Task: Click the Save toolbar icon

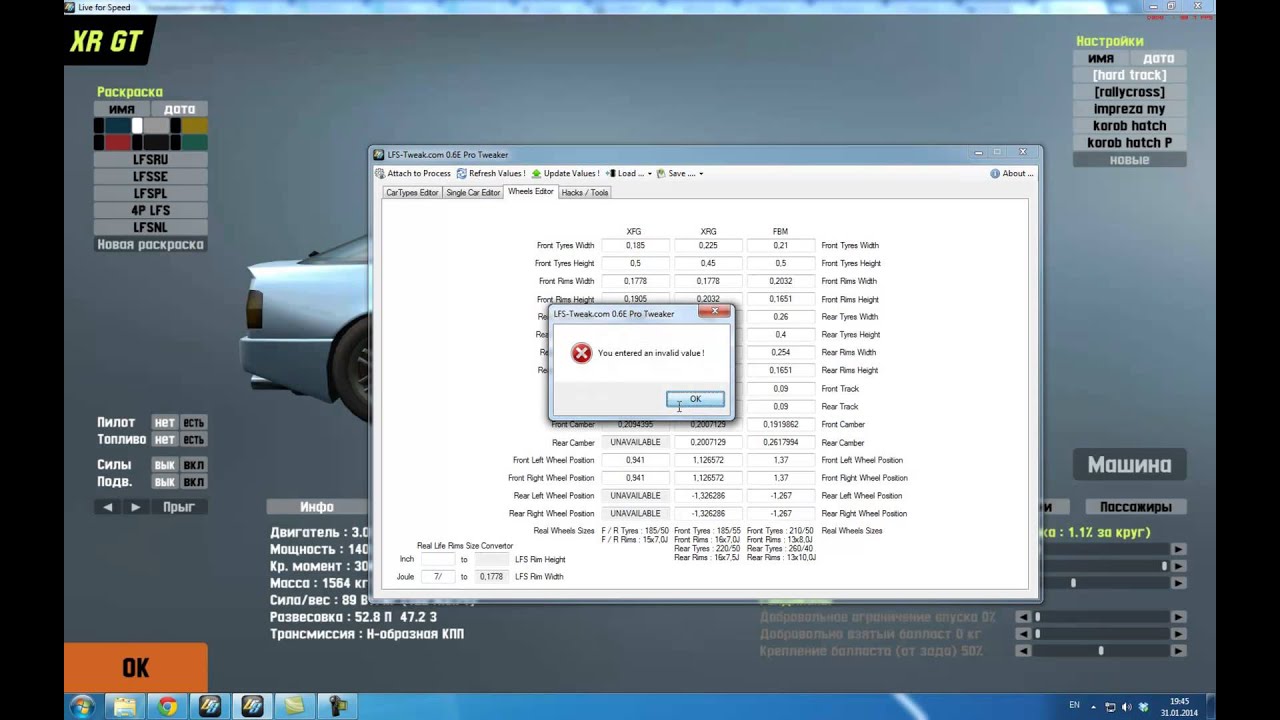Action: click(x=661, y=174)
